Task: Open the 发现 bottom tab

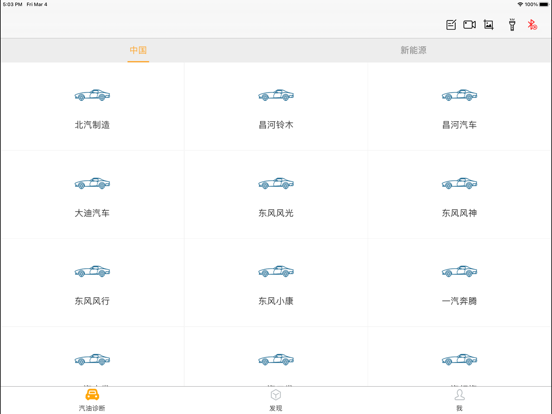Action: tap(276, 400)
